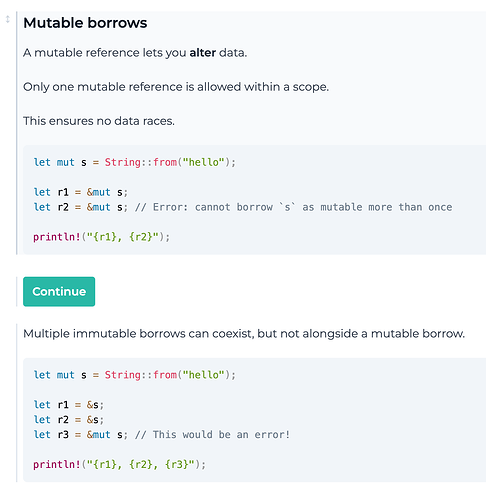This screenshot has height=500, width=486.
Task: Click the sentence A mutable reference lets you
Action: pyautogui.click(x=135, y=53)
